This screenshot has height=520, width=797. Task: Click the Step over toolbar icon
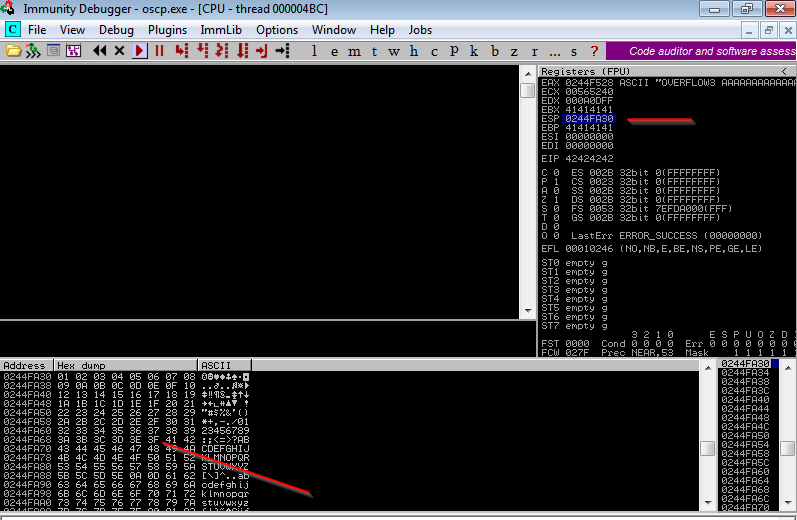pyautogui.click(x=202, y=51)
